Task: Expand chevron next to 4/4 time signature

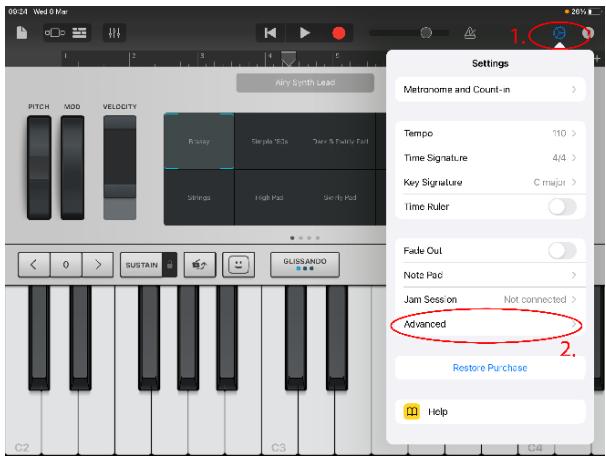Action: tap(574, 158)
